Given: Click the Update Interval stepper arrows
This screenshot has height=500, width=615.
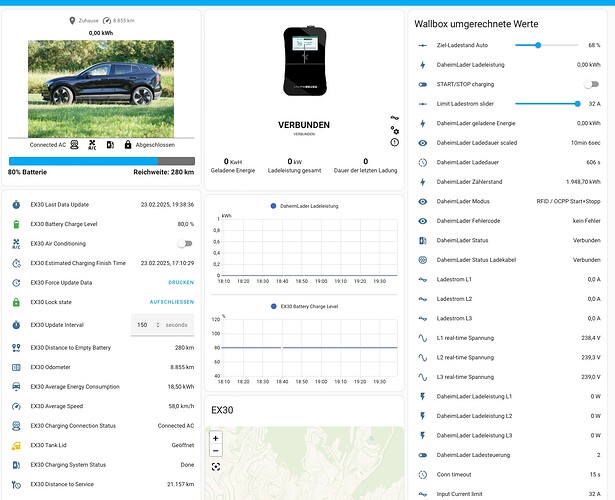Looking at the screenshot, I should click(158, 325).
